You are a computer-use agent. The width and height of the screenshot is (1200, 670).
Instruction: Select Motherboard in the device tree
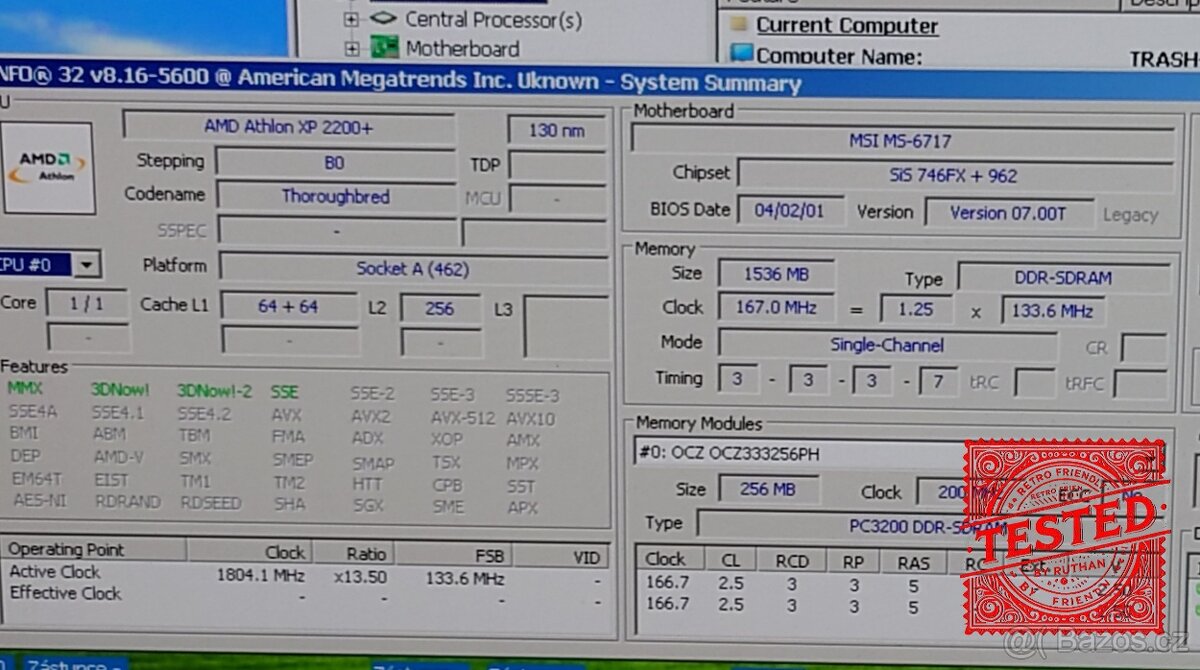462,48
